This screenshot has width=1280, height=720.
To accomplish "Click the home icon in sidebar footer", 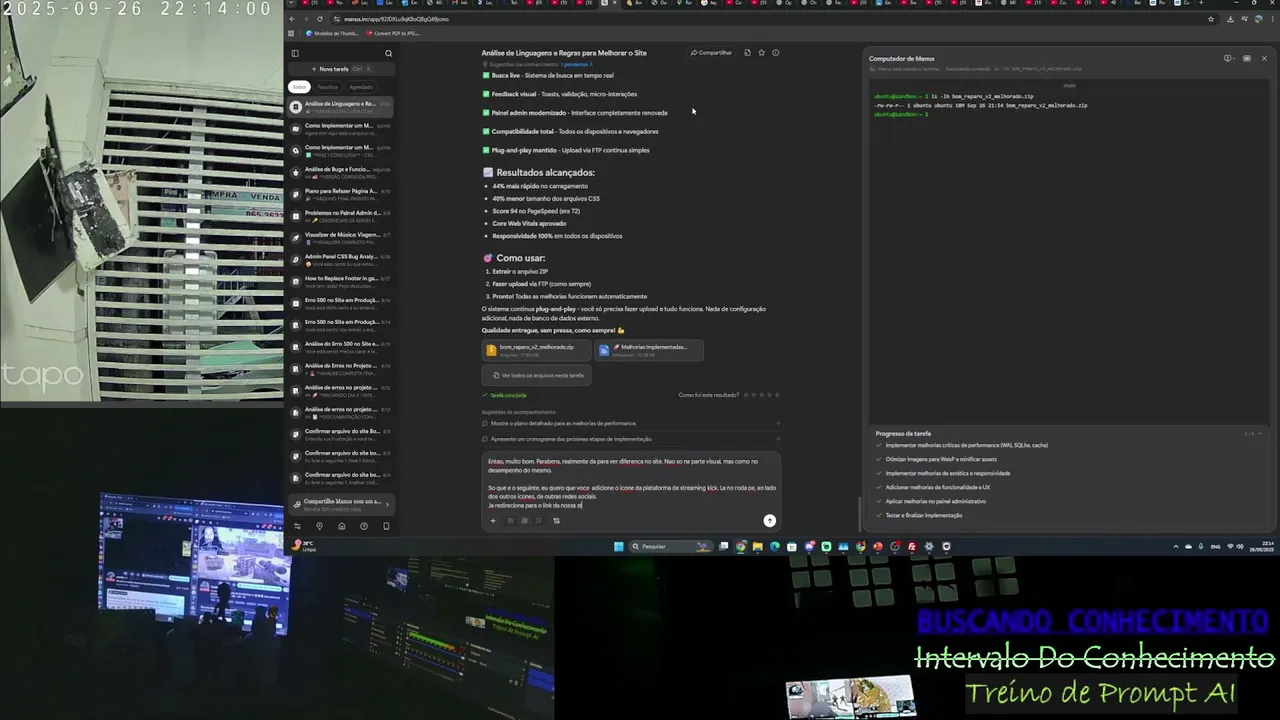I will [341, 526].
